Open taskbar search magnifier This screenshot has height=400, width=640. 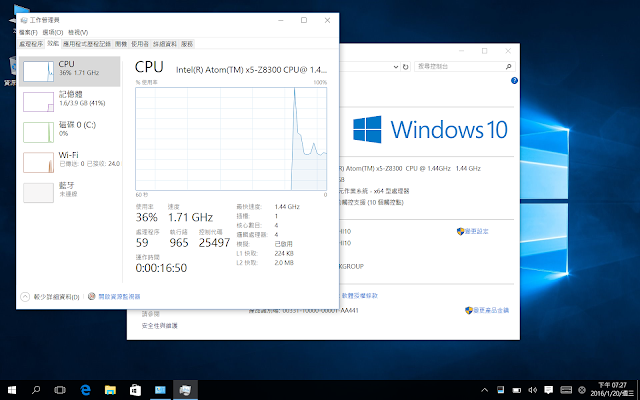click(36, 390)
